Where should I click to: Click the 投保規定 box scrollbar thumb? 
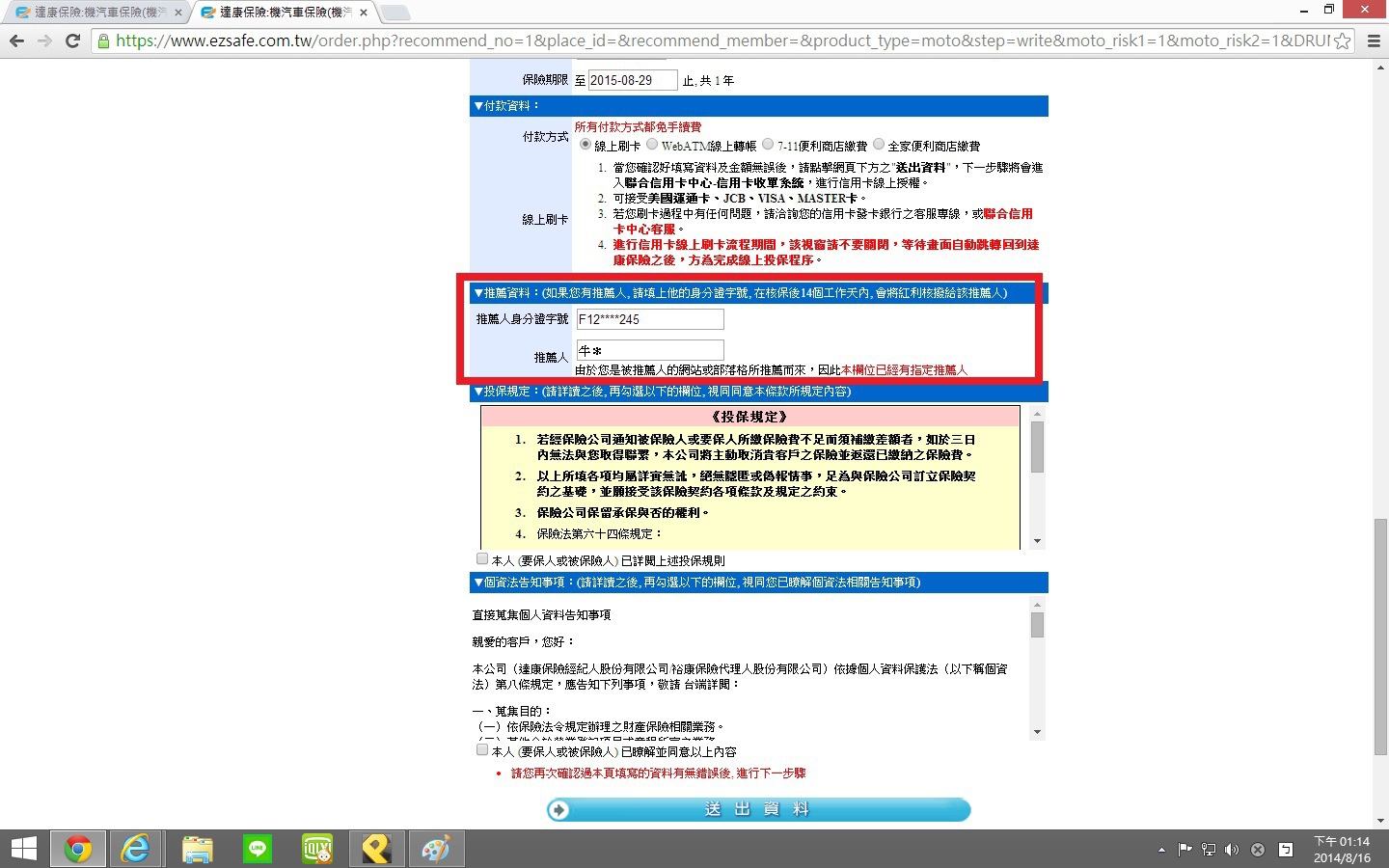pos(1037,447)
